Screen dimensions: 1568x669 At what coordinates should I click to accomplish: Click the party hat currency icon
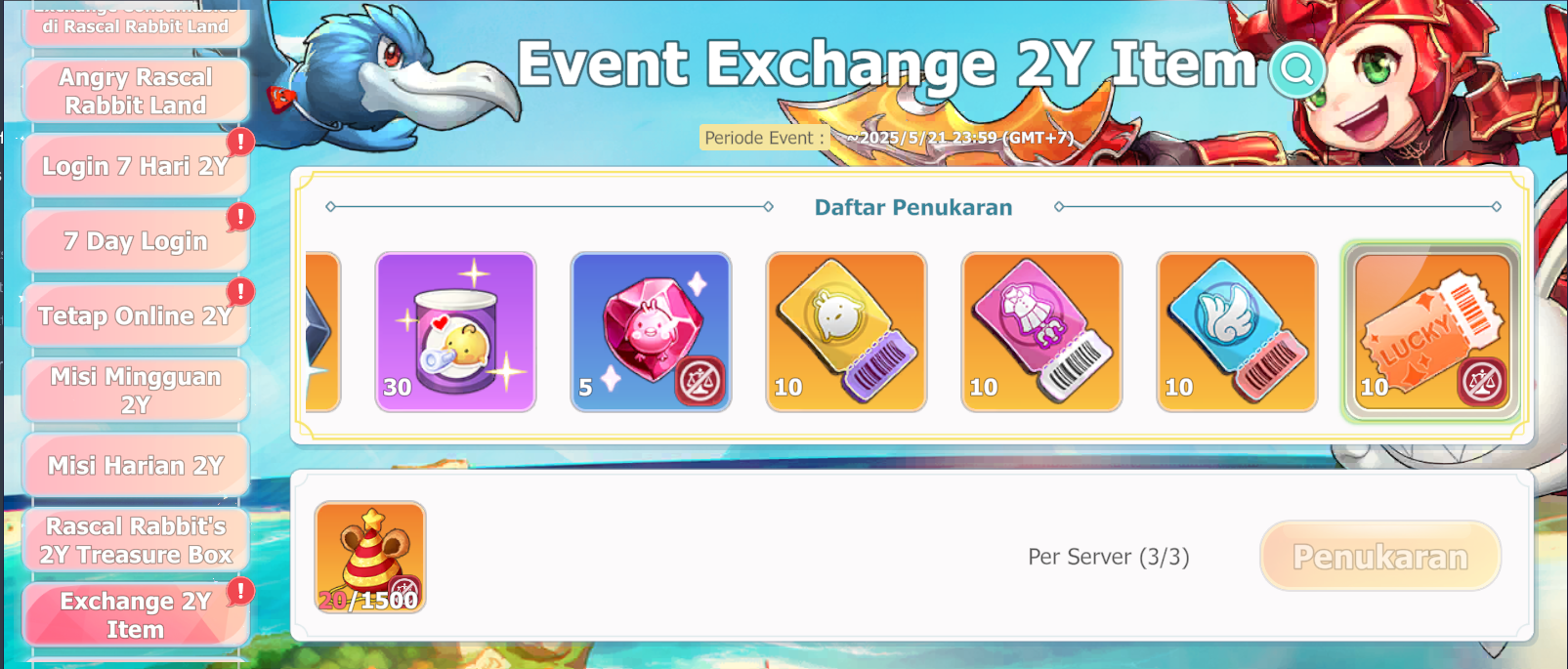pos(370,558)
